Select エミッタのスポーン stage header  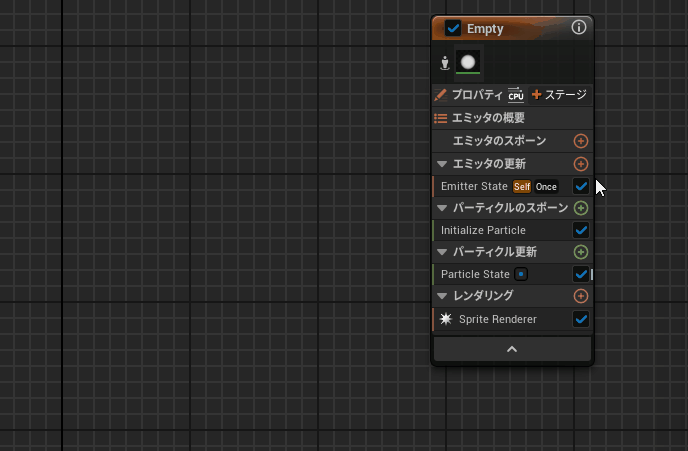(512, 141)
